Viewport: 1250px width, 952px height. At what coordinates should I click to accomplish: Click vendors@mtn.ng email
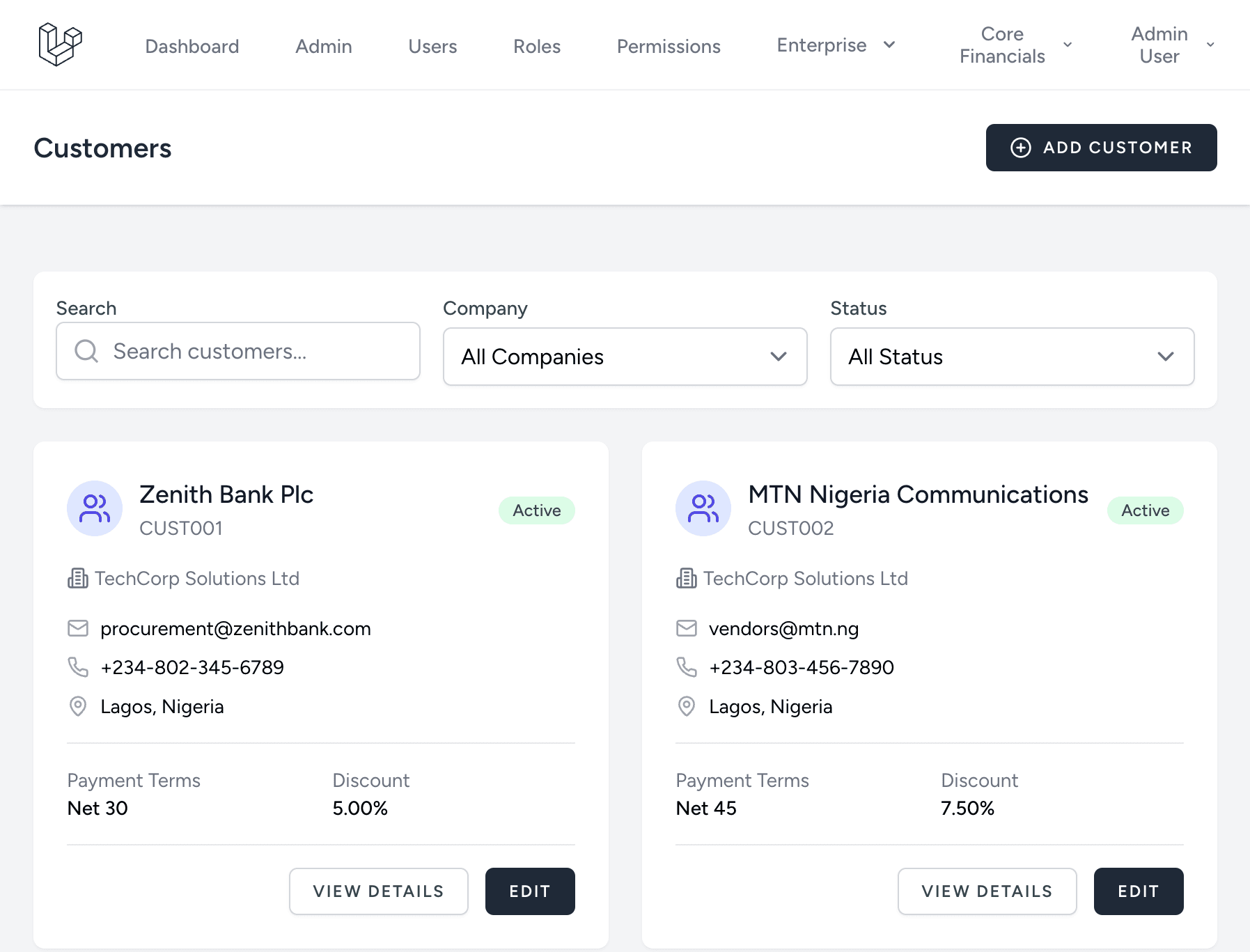click(x=783, y=628)
